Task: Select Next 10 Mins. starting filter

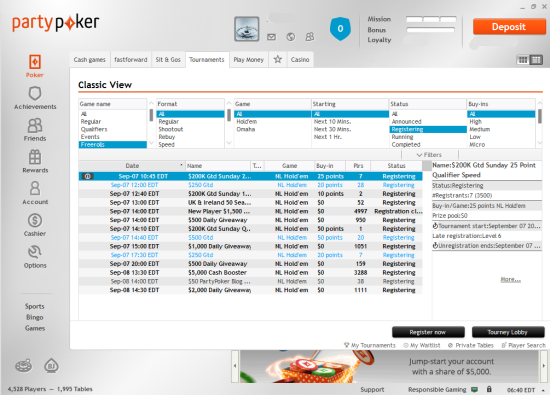Action: point(350,121)
